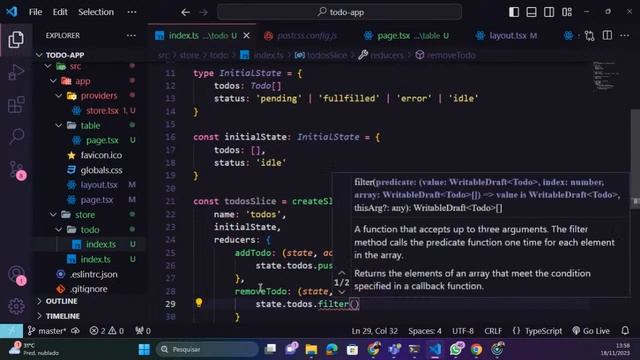Viewport: 640px width, 360px height.
Task: Go back with the navigation arrow
Action: [x=185, y=12]
